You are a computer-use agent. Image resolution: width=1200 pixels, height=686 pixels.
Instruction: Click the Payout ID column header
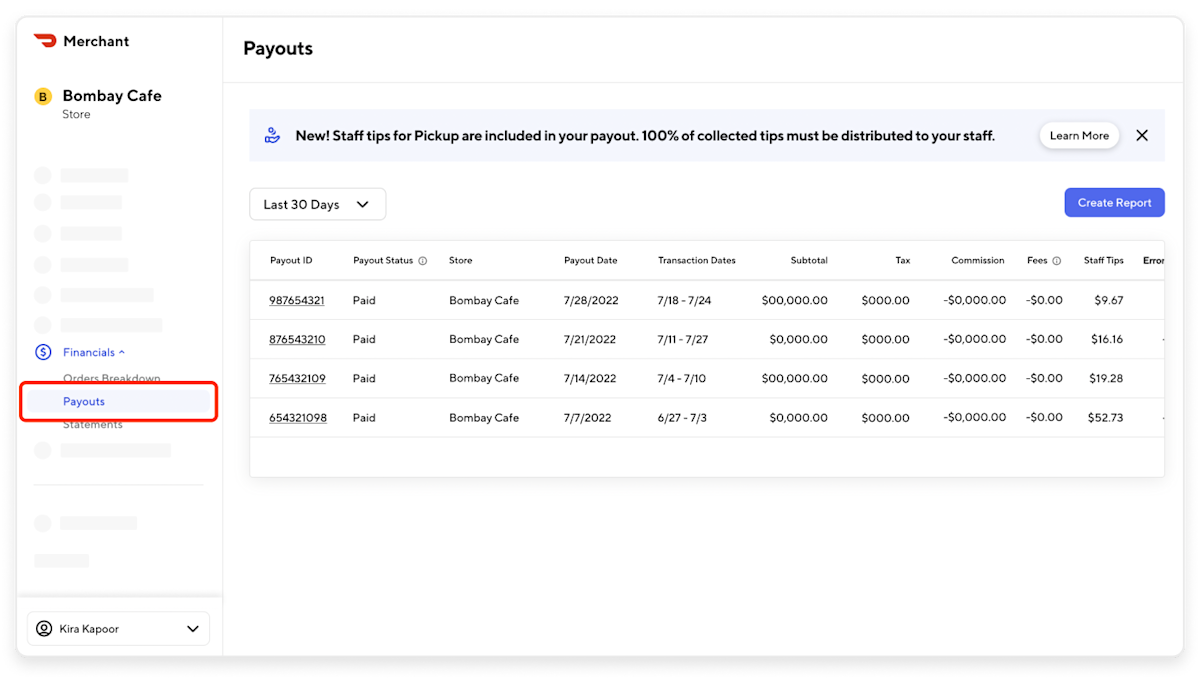(291, 260)
